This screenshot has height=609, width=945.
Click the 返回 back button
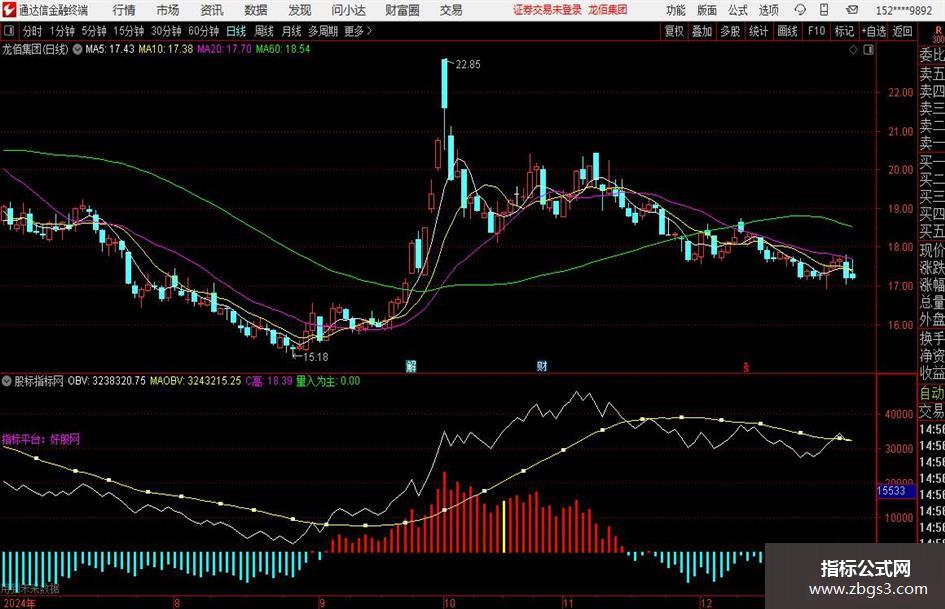click(902, 31)
